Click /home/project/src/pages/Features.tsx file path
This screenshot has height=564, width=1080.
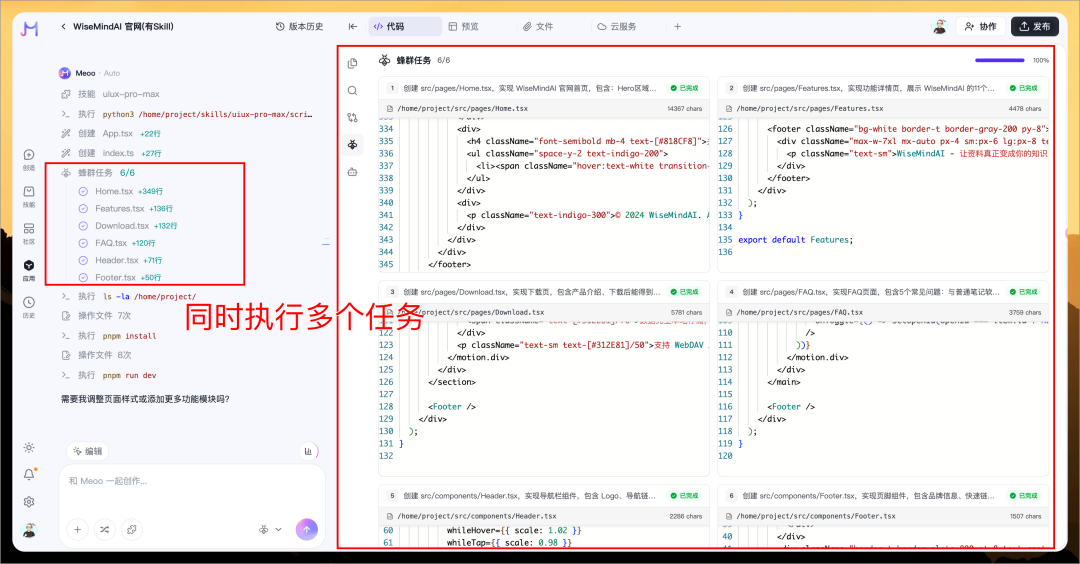coord(809,108)
